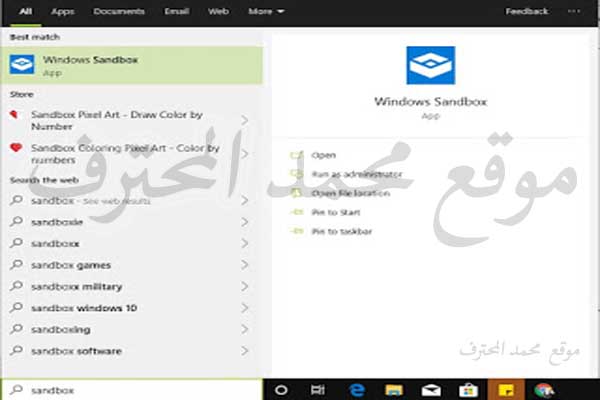Screen dimensions: 600x400
Task: Switch to the Web tab
Action: click(218, 11)
